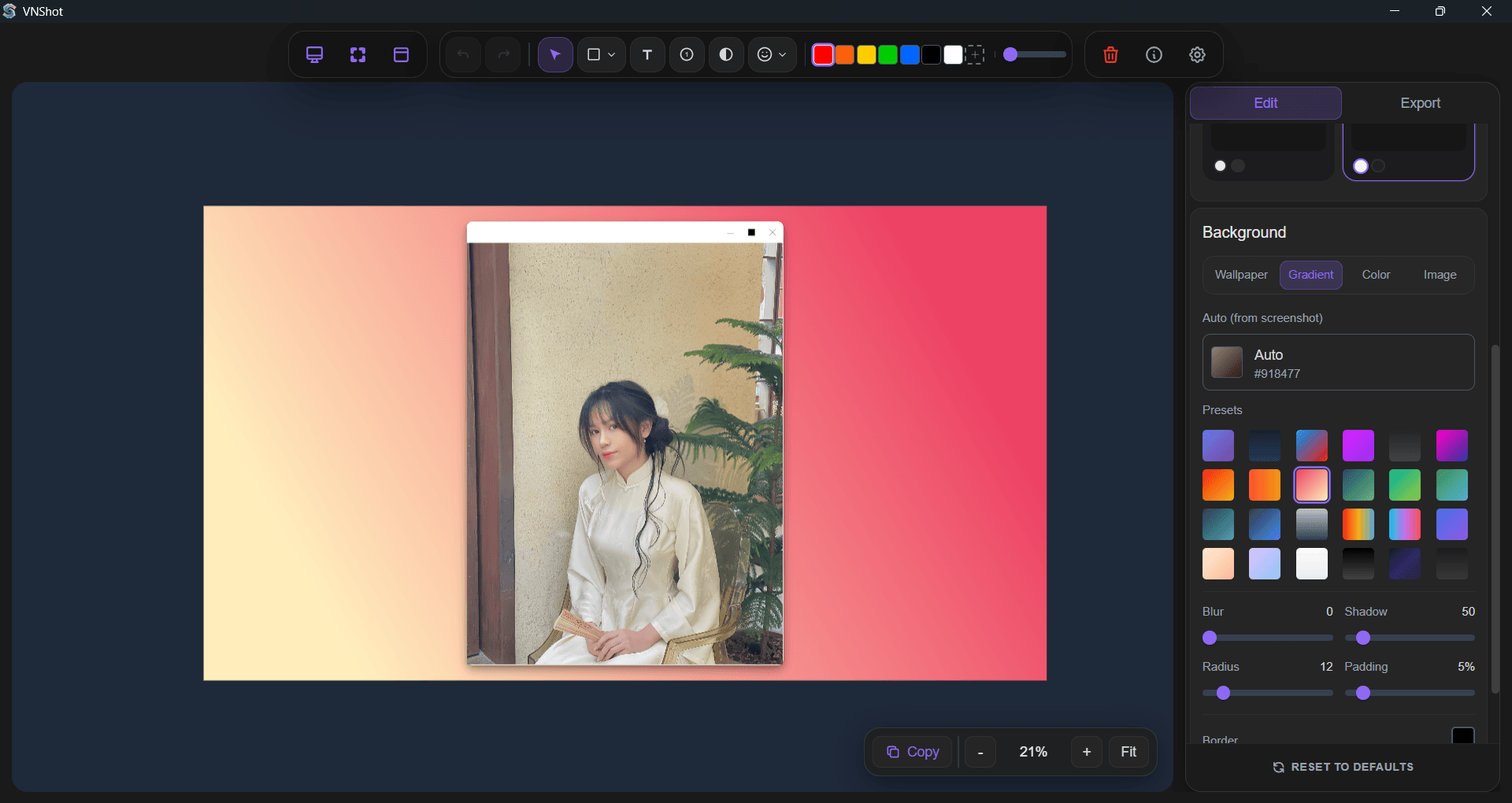Activate the arrow select tool

(x=555, y=54)
